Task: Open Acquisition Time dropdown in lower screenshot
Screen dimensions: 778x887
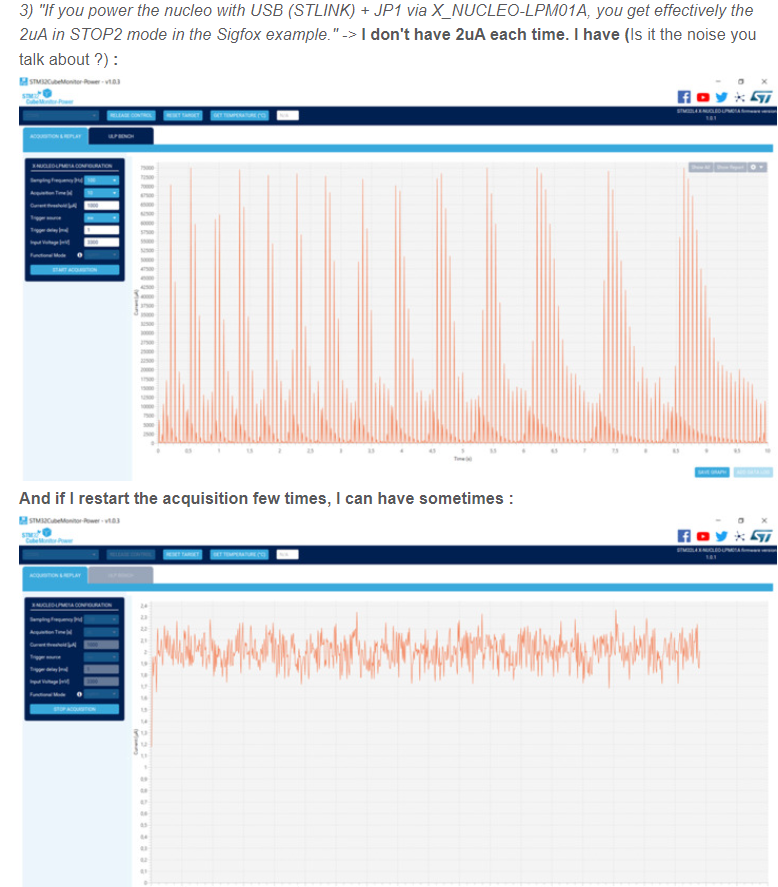Action: click(101, 632)
